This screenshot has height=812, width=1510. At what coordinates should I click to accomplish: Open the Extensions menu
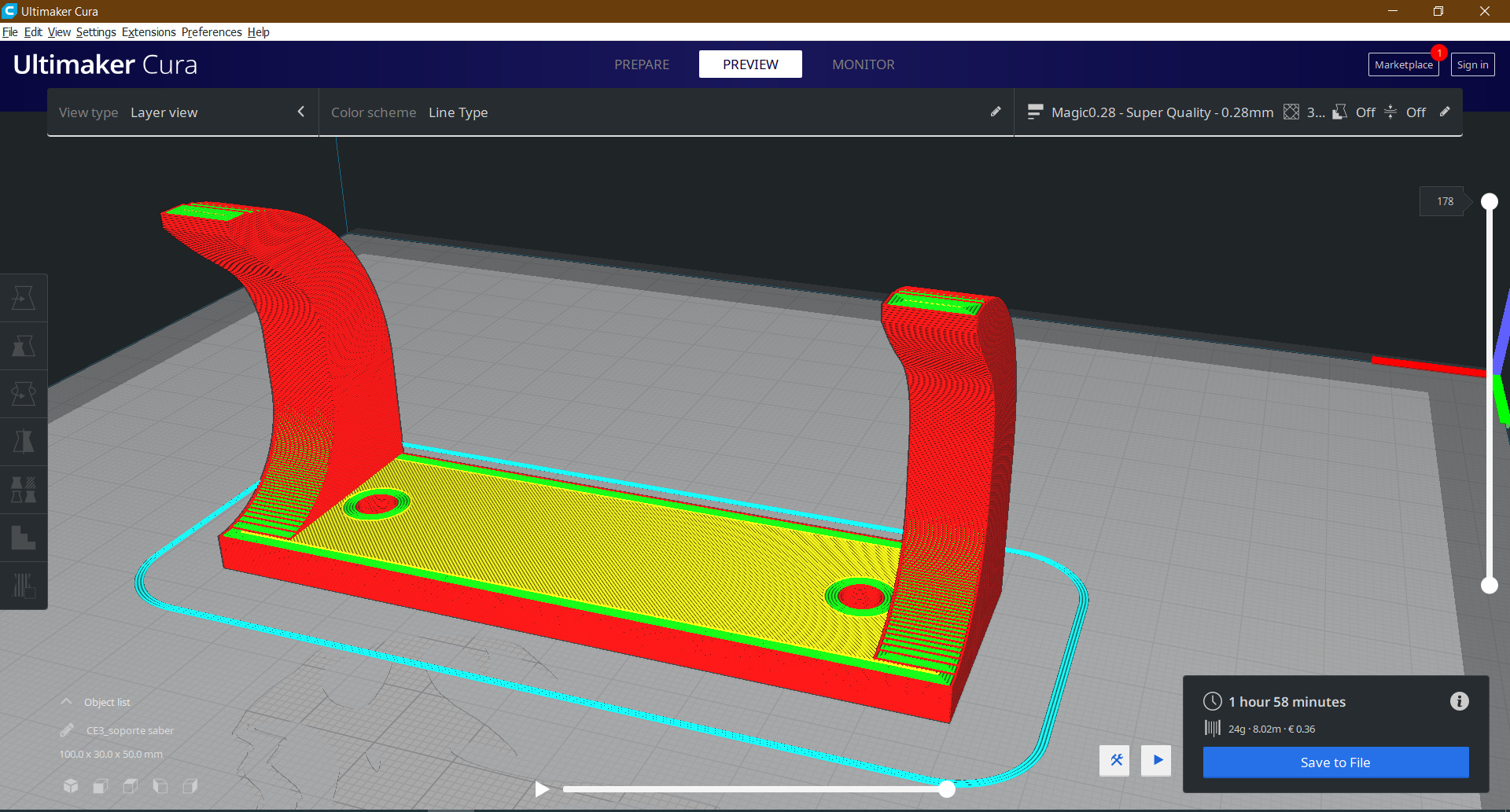pos(149,32)
